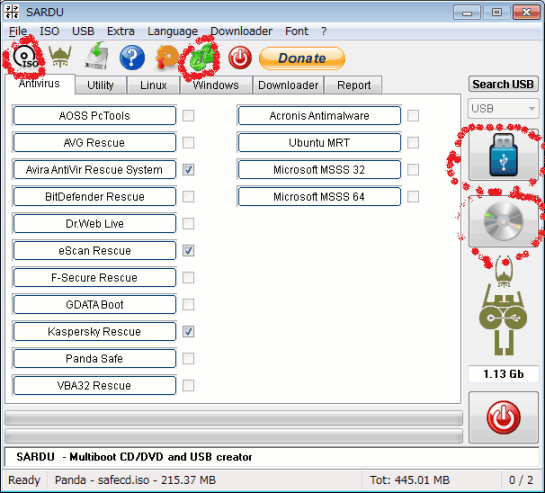545x493 pixels.
Task: Click the GDATA Boot button
Action: [x=95, y=305]
